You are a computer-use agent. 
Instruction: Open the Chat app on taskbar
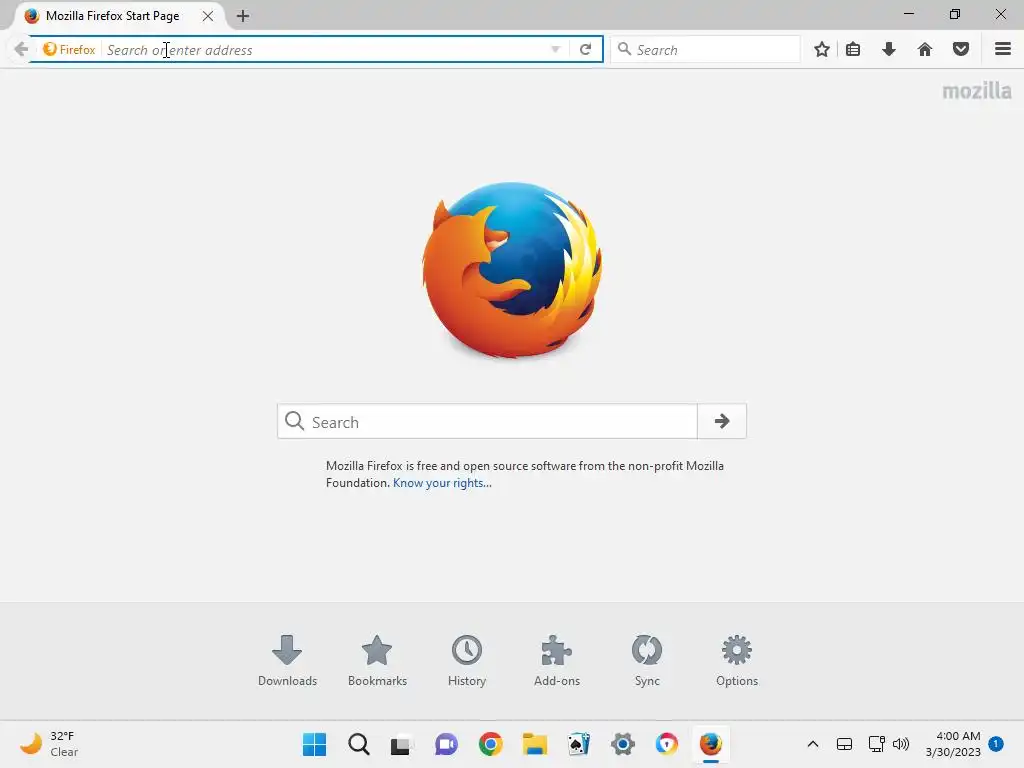coord(446,744)
